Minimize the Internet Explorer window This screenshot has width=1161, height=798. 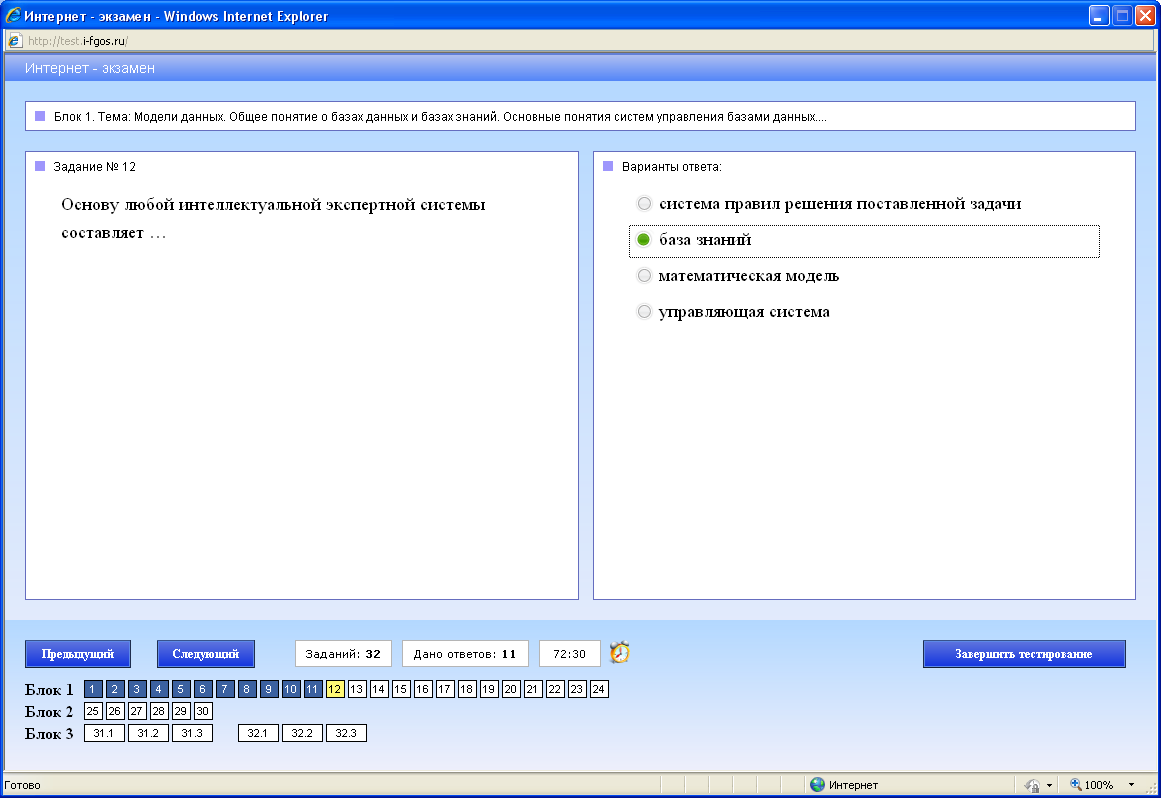[x=1099, y=16]
